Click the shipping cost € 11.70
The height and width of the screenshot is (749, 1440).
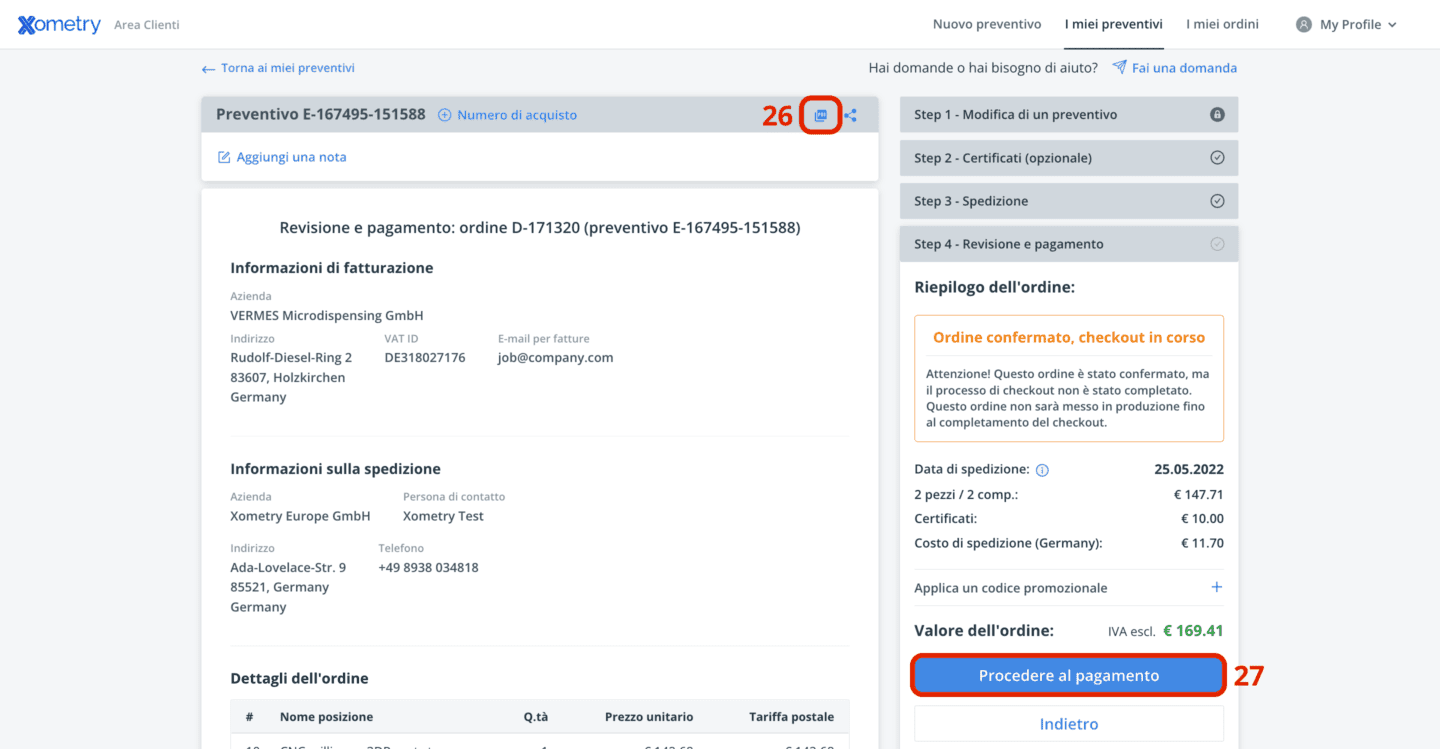pos(1202,543)
